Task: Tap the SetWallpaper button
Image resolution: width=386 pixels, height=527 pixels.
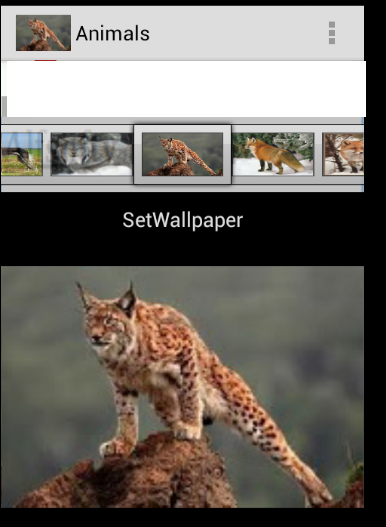Action: [183, 220]
